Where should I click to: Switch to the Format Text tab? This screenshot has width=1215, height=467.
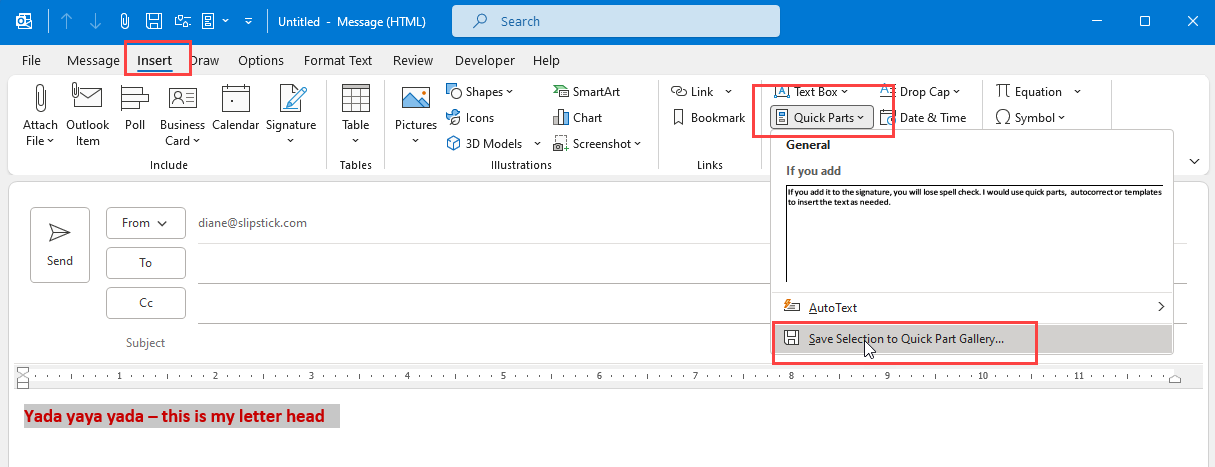(x=338, y=60)
